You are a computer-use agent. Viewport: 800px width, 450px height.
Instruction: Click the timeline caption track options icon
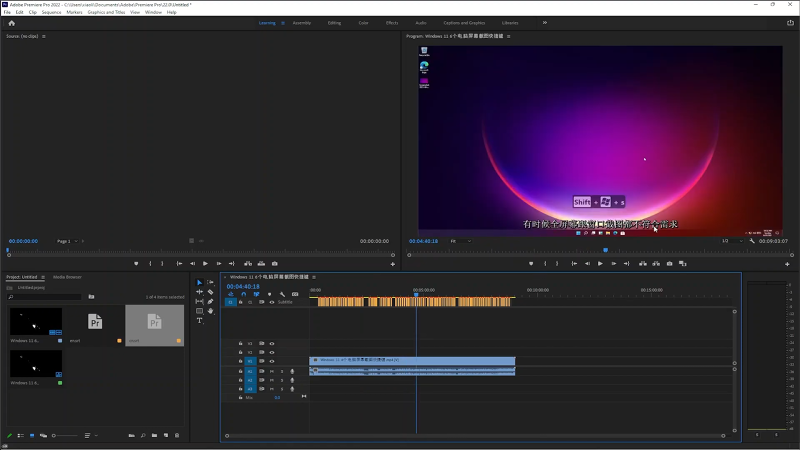[295, 294]
